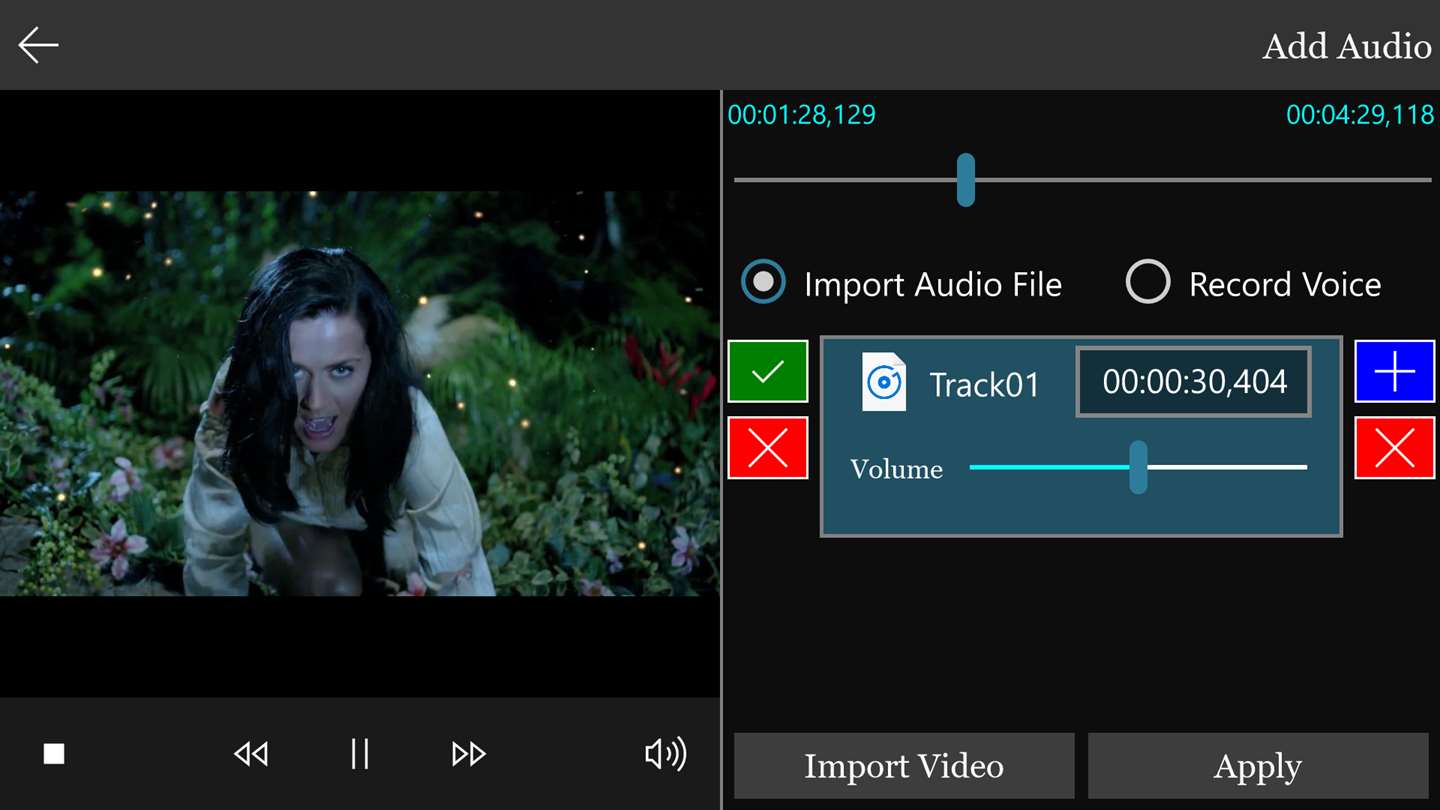Stop video playback
This screenshot has width=1440, height=810.
pyautogui.click(x=54, y=754)
